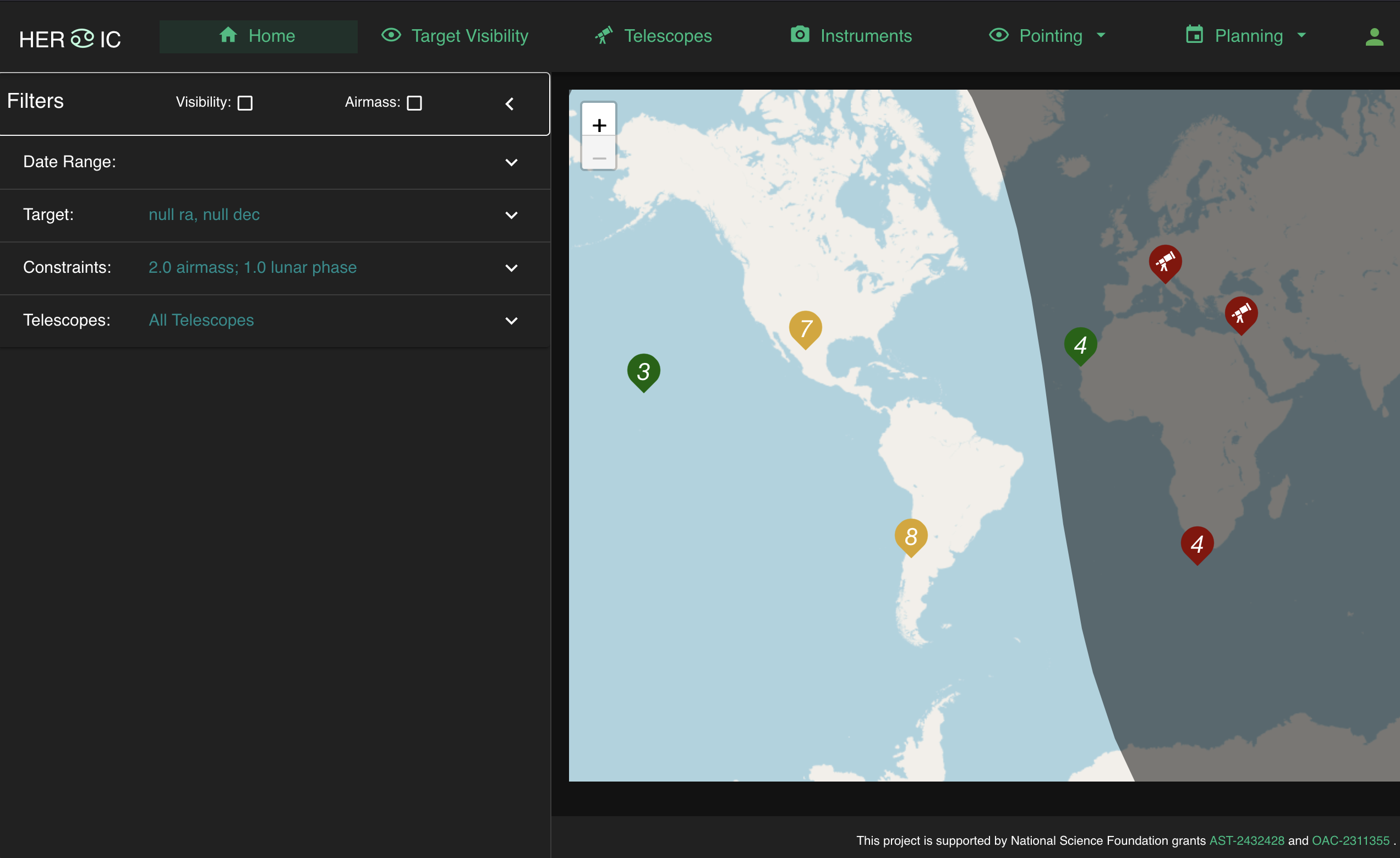Enable the Airmass checkbox

coord(414,103)
